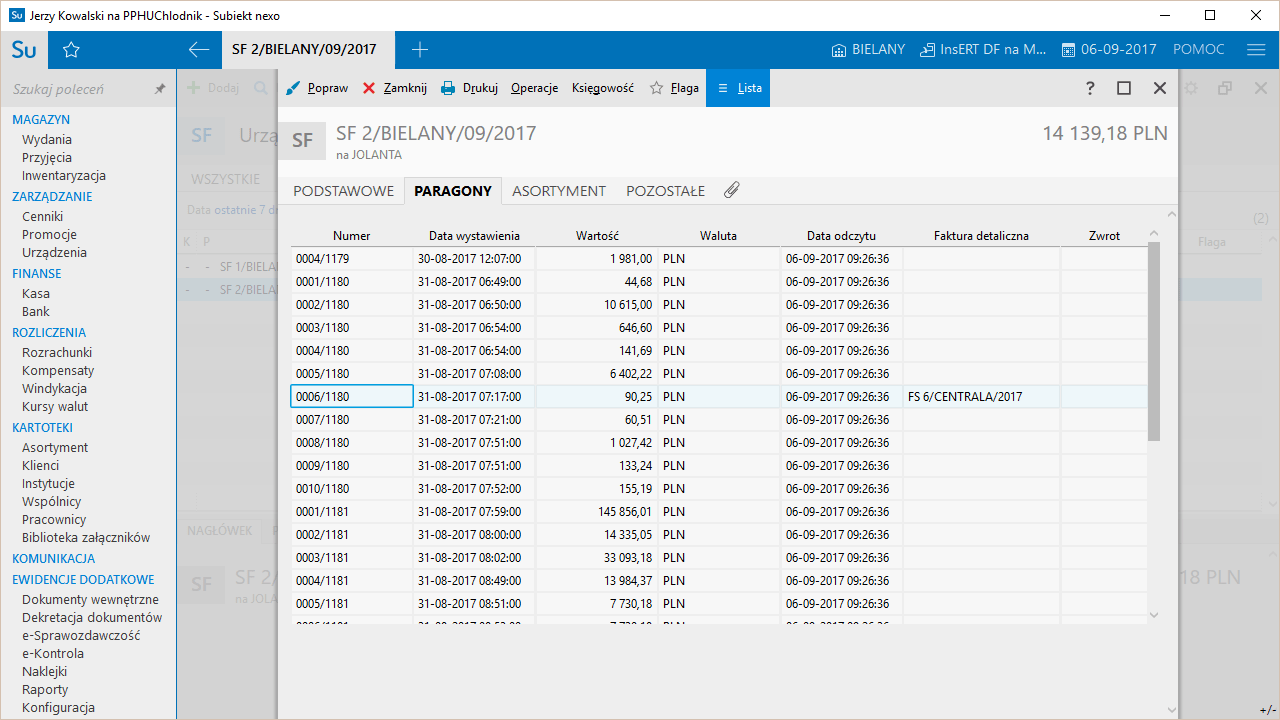1280x720 pixels.
Task: Maximize the document dialog panel
Action: [1124, 88]
